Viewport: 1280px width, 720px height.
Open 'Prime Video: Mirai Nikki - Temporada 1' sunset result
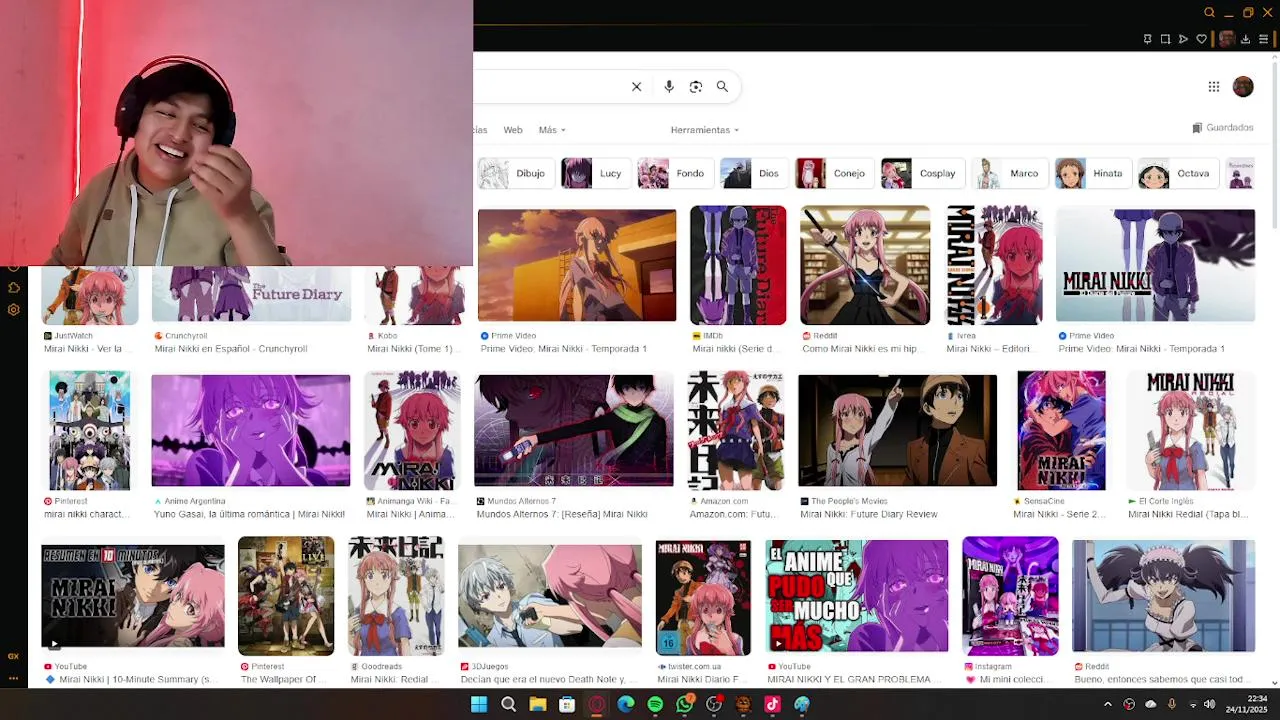coord(563,349)
